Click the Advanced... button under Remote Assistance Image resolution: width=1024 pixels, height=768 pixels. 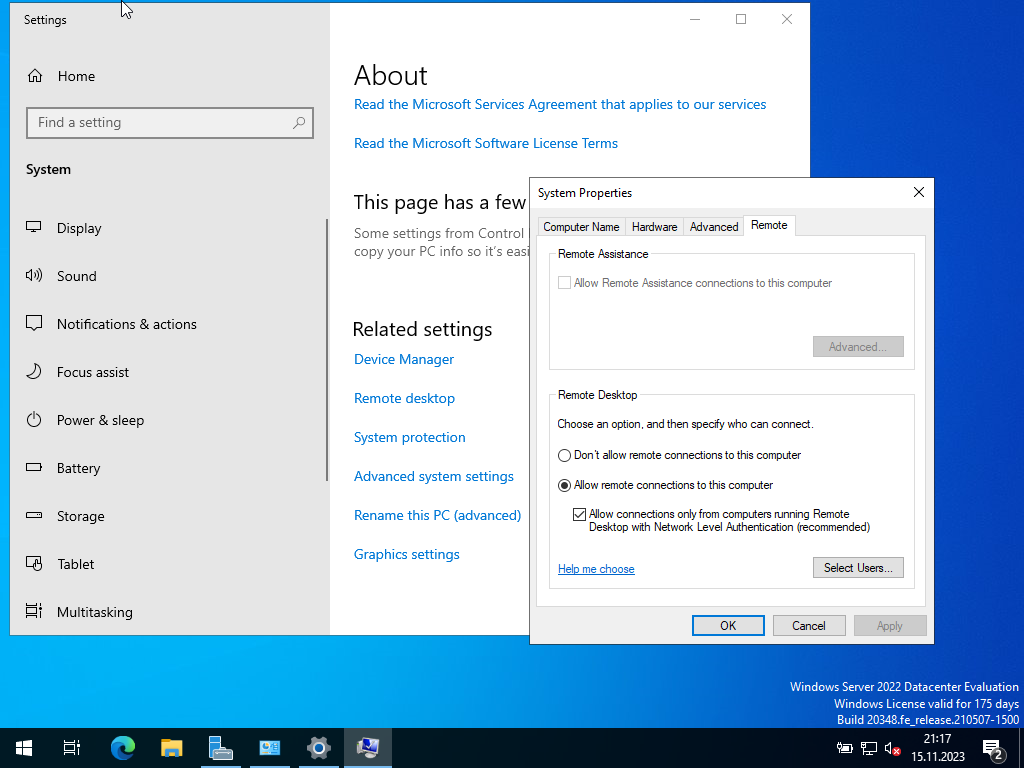click(858, 347)
